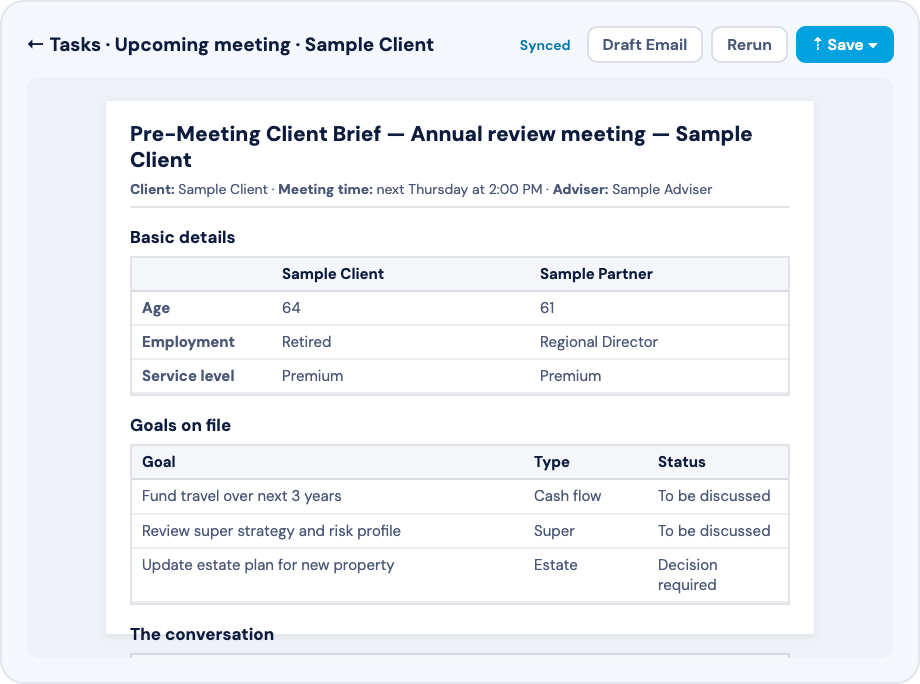Click Sample Client's 'Premium' service level
Screen dimensions: 920x684
(x=312, y=376)
